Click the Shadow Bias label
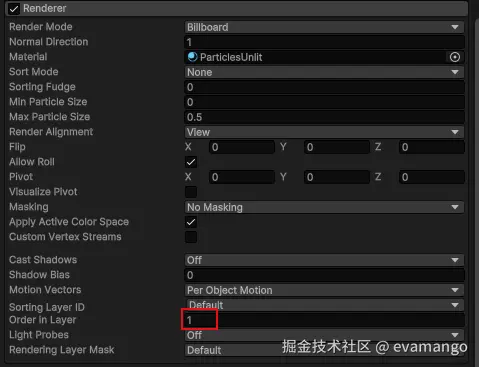Viewport: 479px width, 367px height. tap(39, 275)
